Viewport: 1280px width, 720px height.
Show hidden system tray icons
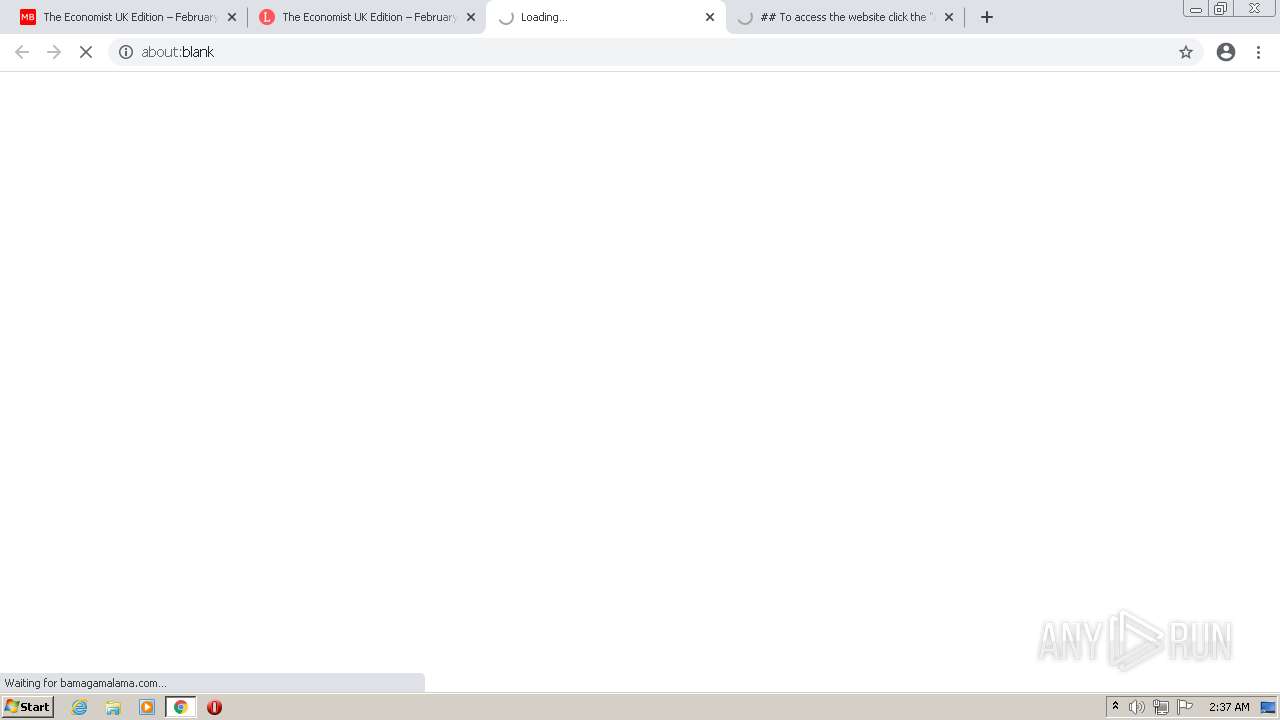1115,707
